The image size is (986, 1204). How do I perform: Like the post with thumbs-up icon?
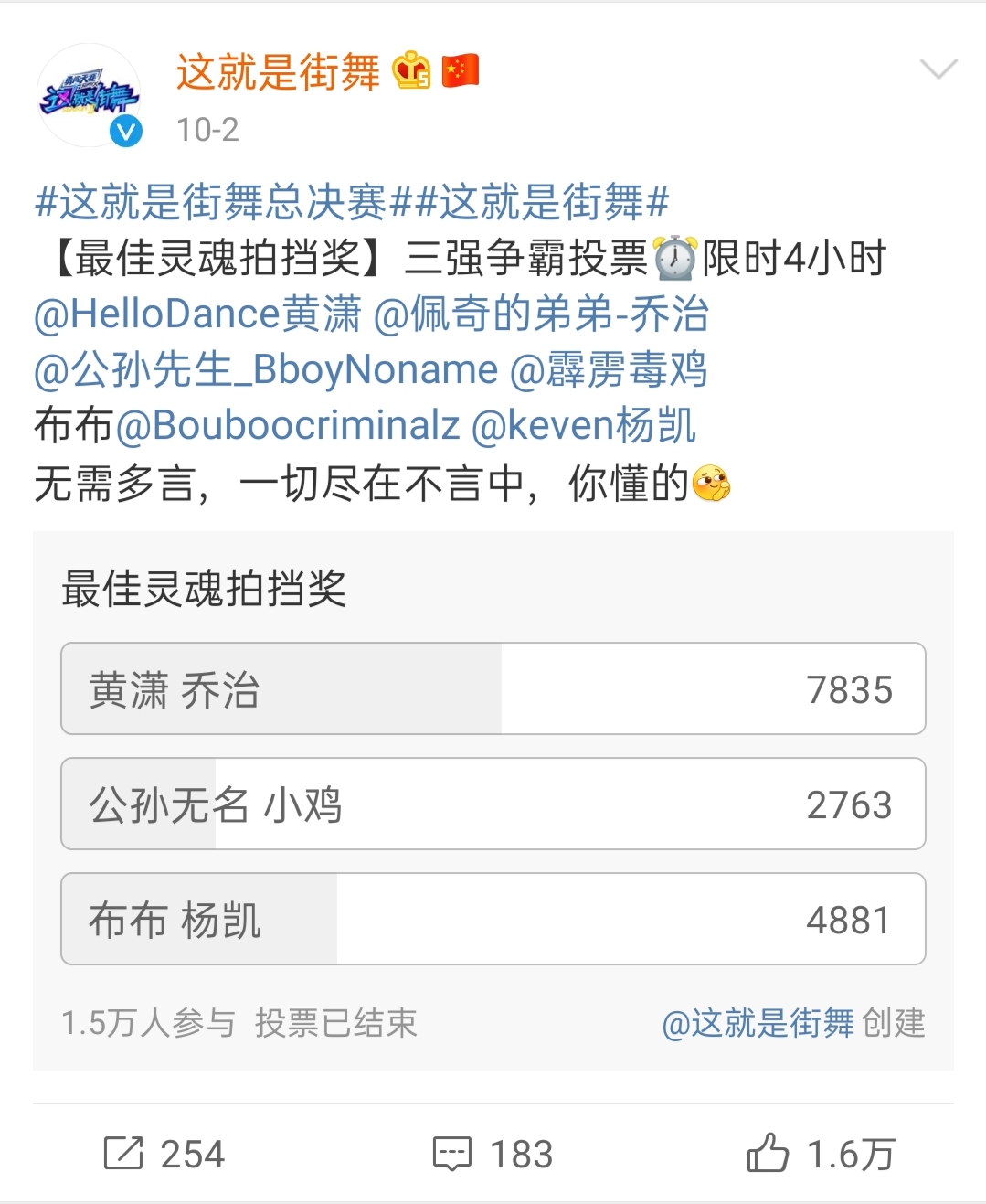768,1153
